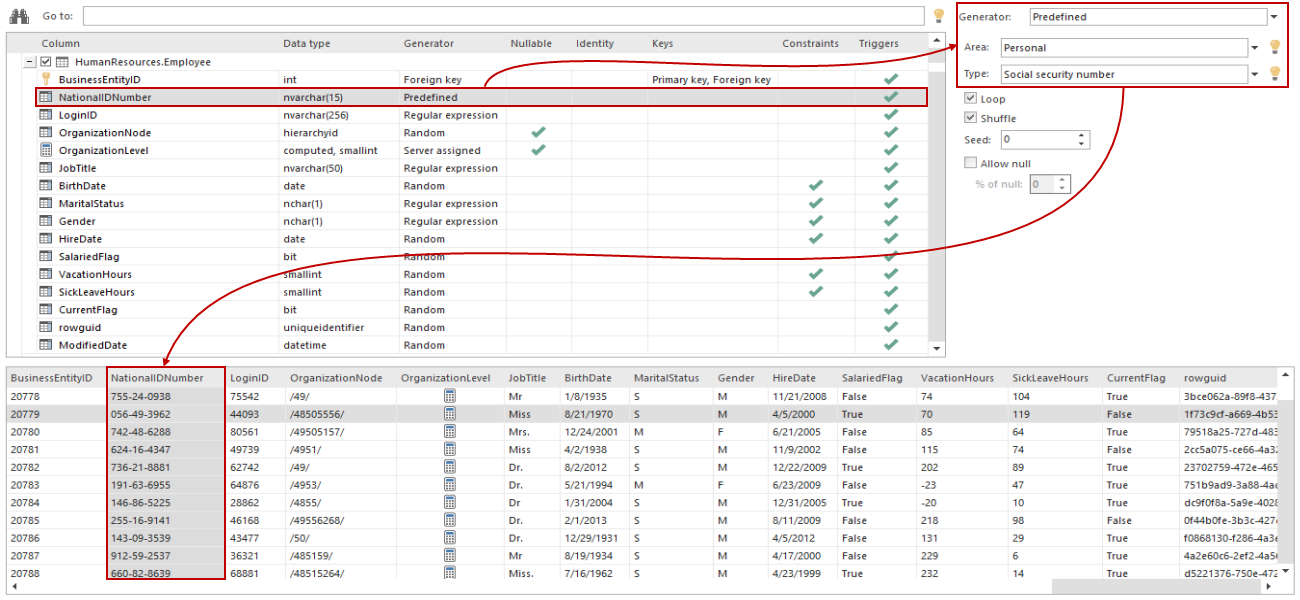The image size is (1300, 600).
Task: Click the column icon of HireDate row
Action: pos(45,239)
